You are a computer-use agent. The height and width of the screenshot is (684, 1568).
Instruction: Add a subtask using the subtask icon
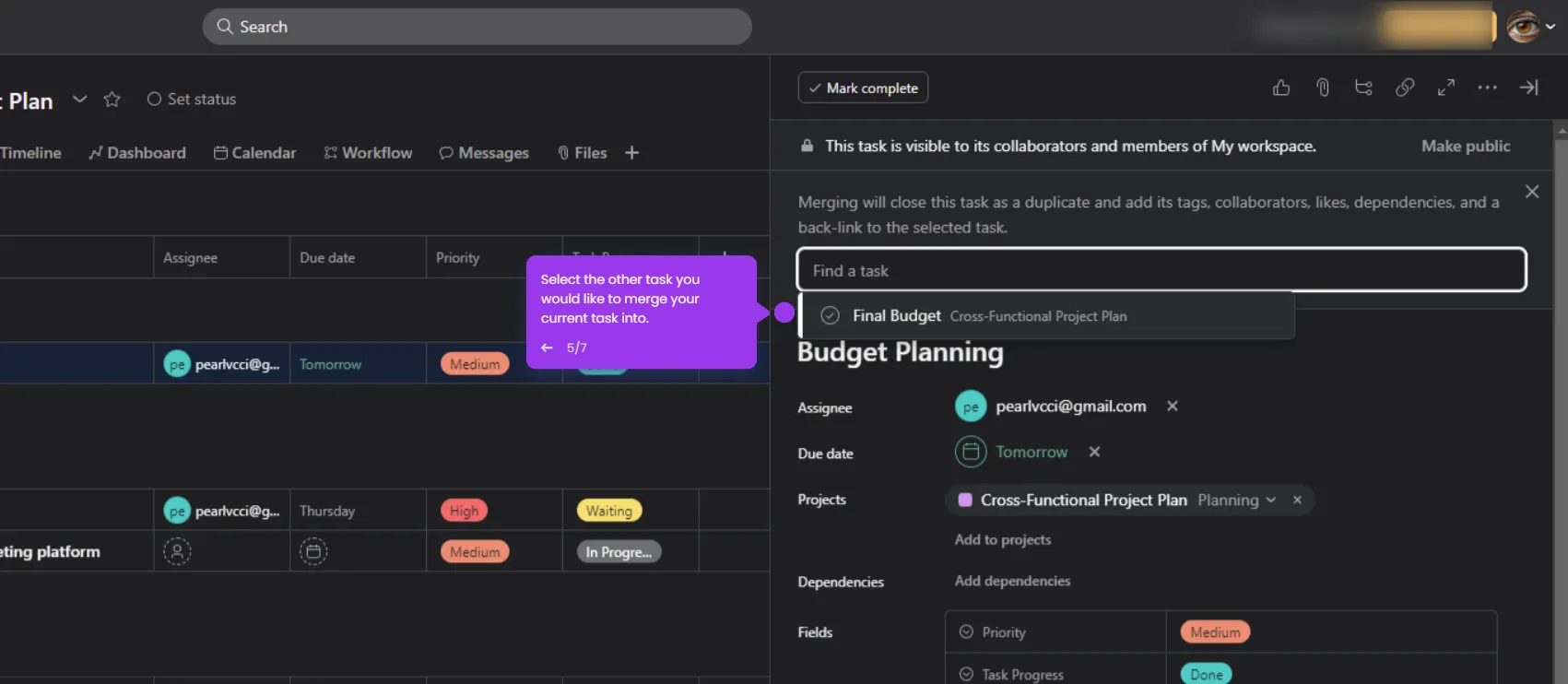click(x=1363, y=88)
